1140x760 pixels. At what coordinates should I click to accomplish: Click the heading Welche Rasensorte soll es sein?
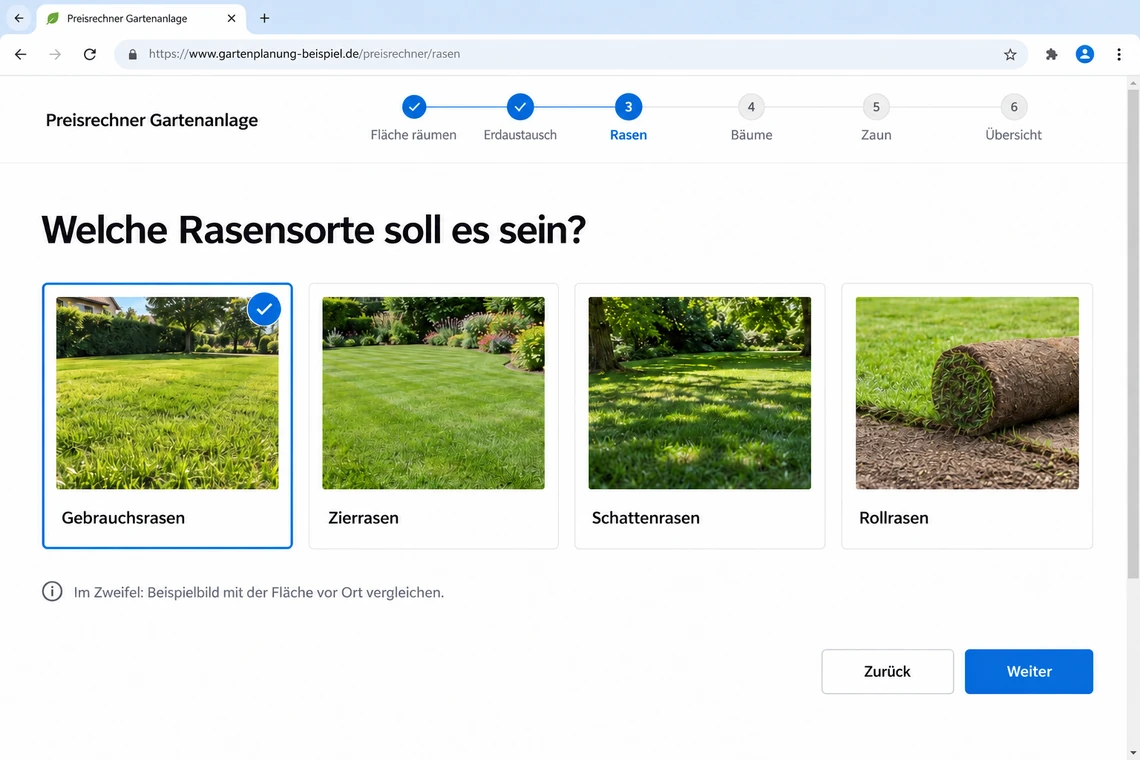click(x=313, y=230)
